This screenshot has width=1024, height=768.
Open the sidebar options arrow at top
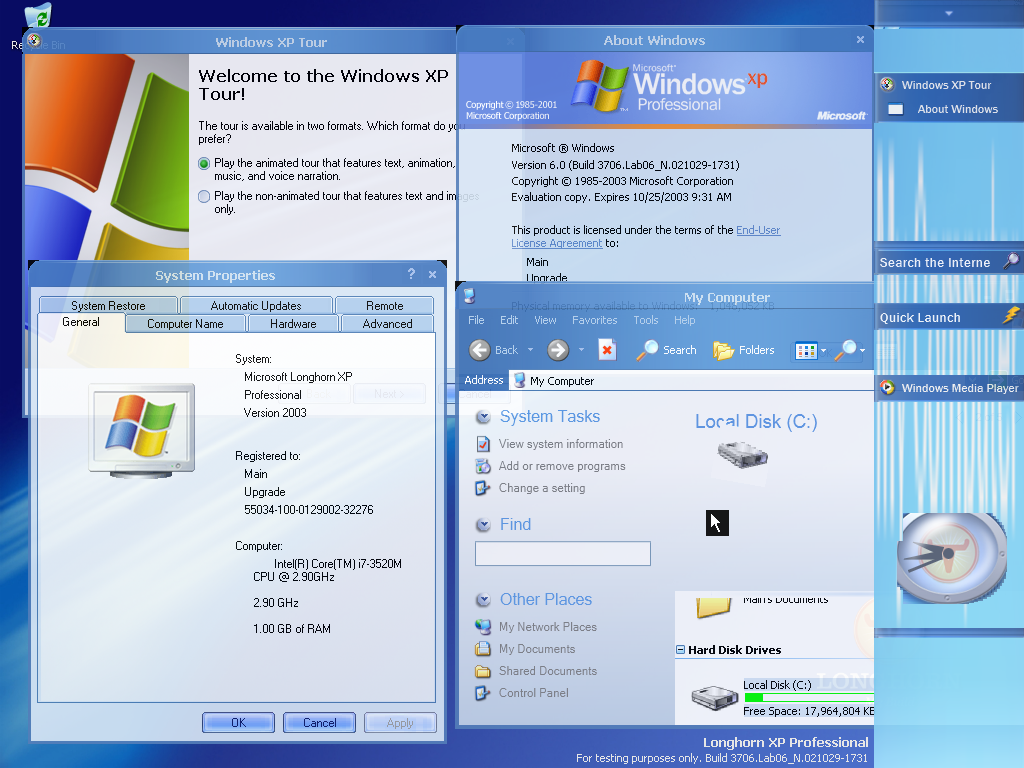tap(949, 13)
